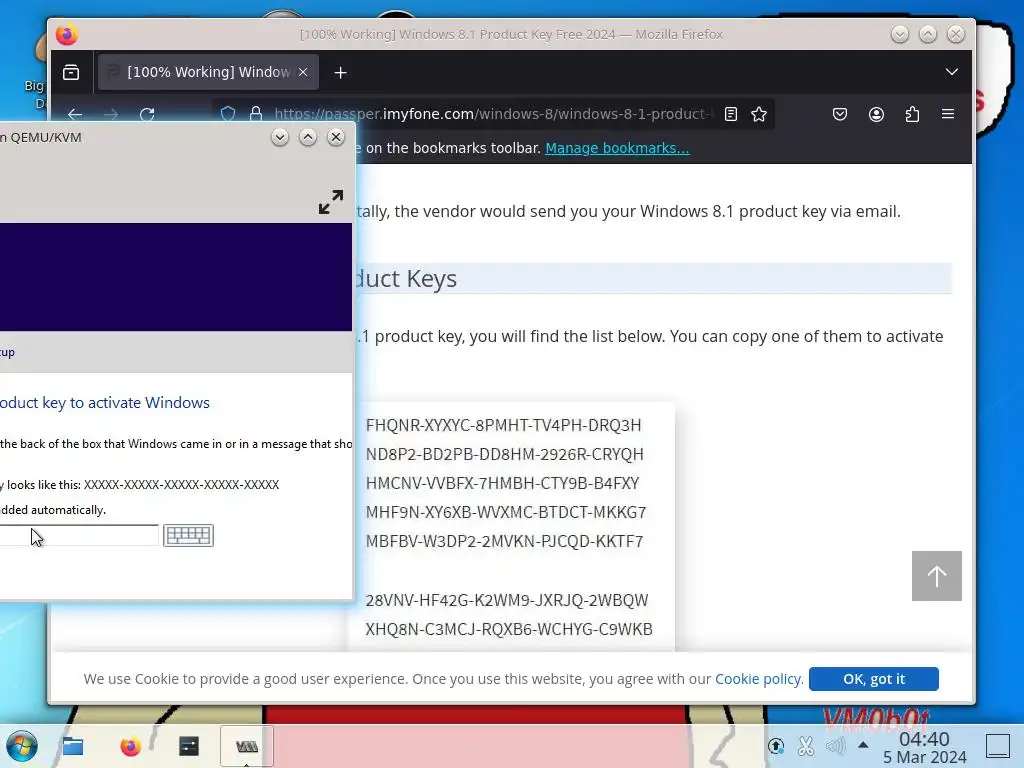1024x768 pixels.
Task: Open file manager from taskbar
Action: coord(72,746)
